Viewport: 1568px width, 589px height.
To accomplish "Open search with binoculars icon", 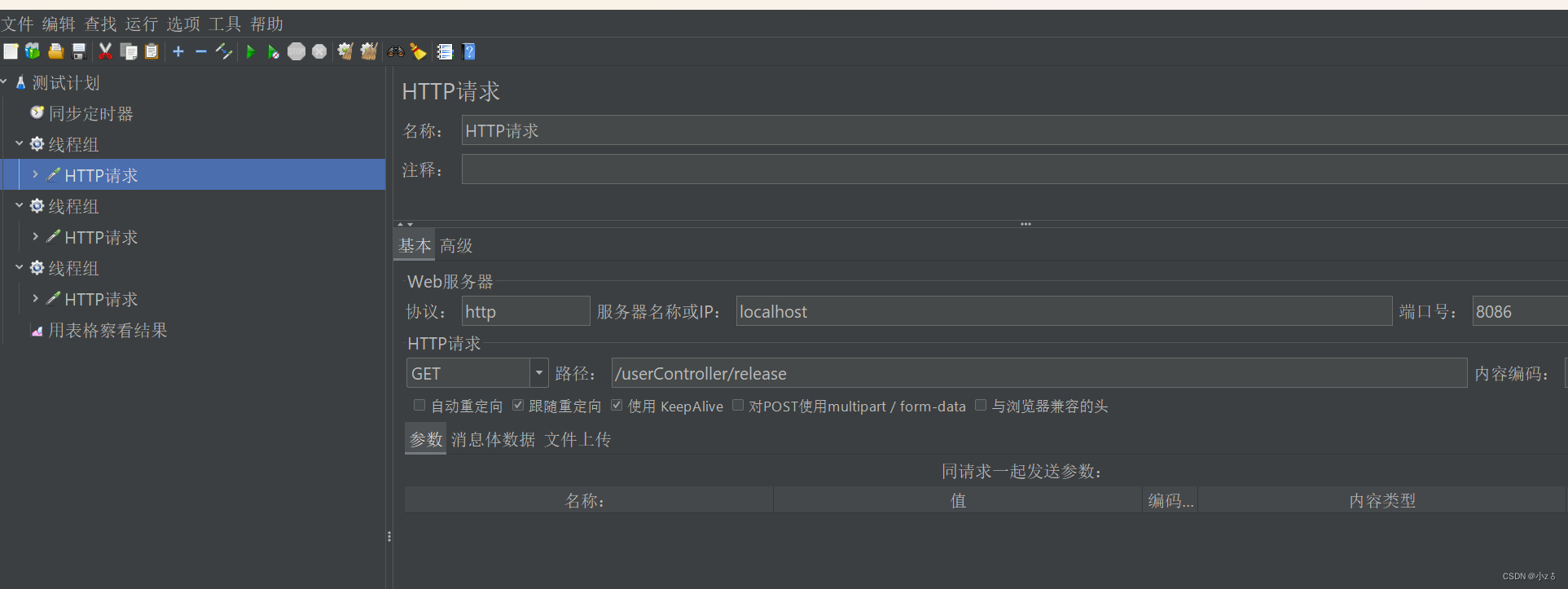I will [x=396, y=51].
